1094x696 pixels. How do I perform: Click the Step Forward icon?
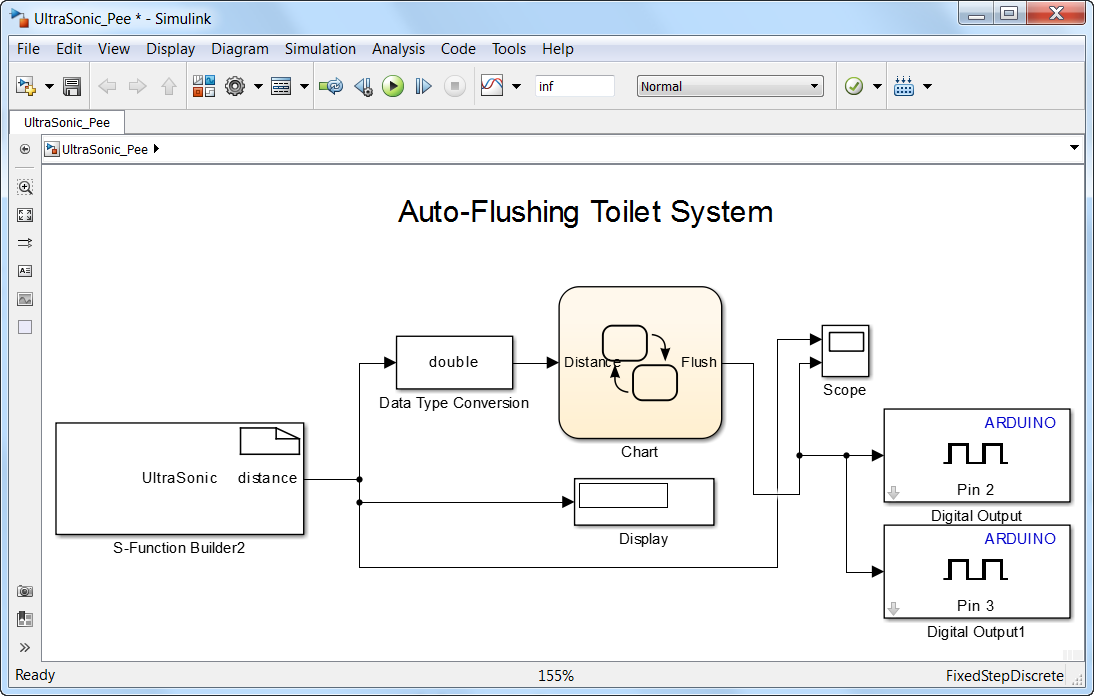tap(423, 87)
